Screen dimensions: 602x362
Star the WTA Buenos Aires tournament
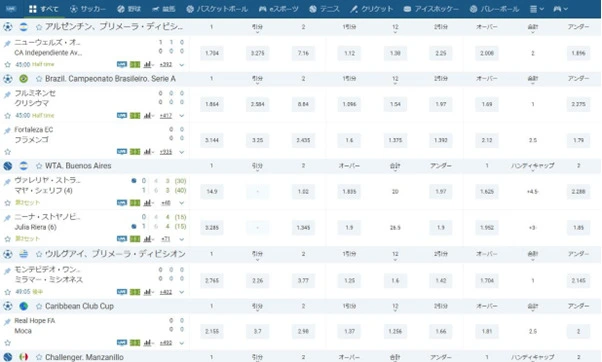(x=39, y=166)
